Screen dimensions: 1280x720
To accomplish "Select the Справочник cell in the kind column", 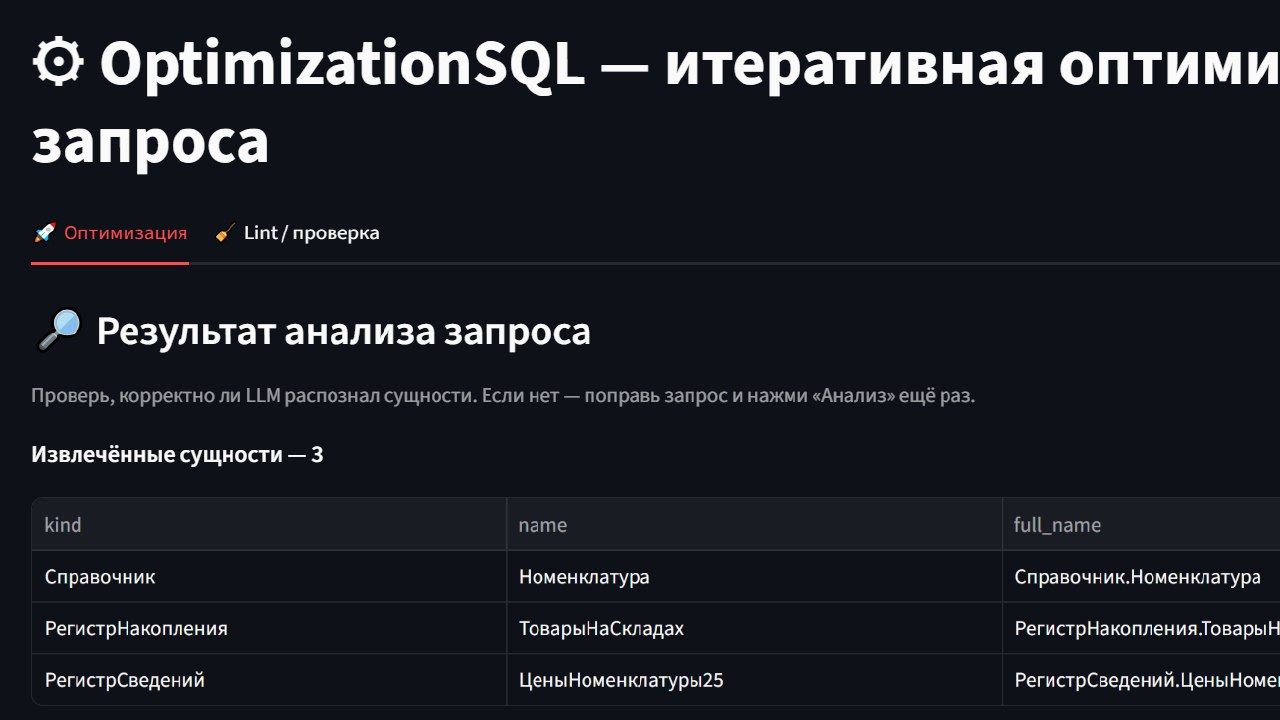I will [269, 576].
